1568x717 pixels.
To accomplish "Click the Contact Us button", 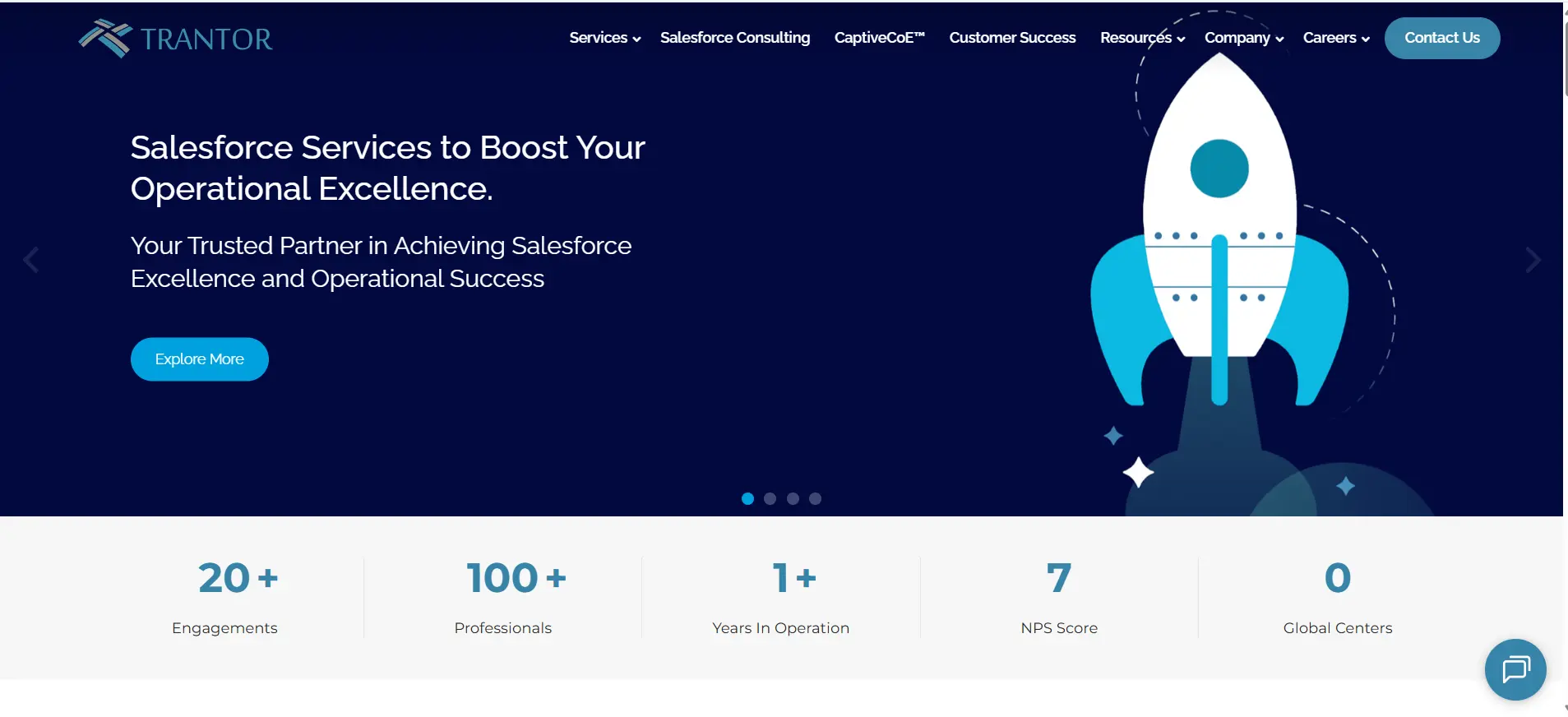I will coord(1442,38).
